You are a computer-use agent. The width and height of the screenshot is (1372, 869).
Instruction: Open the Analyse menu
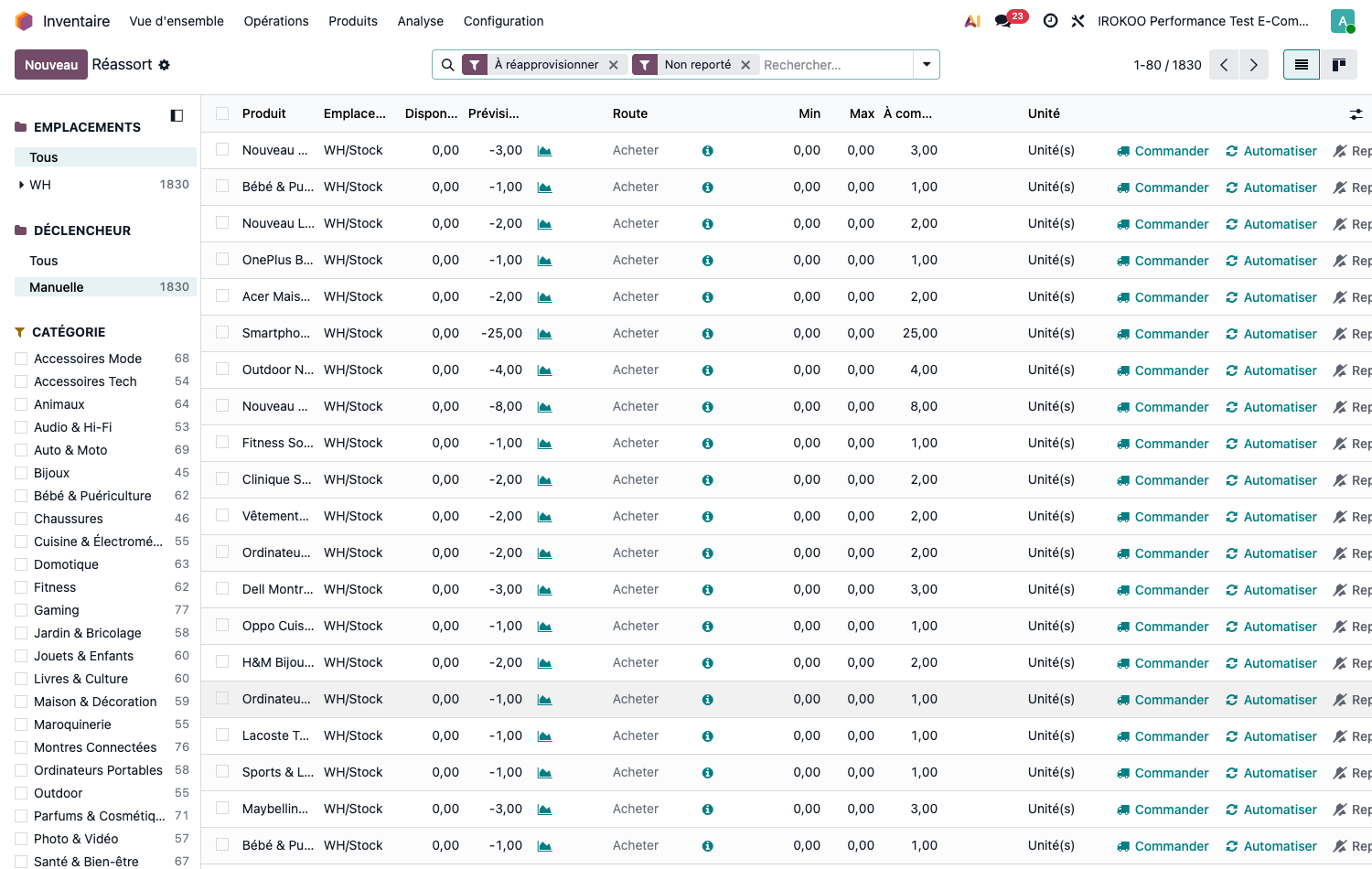(x=421, y=21)
